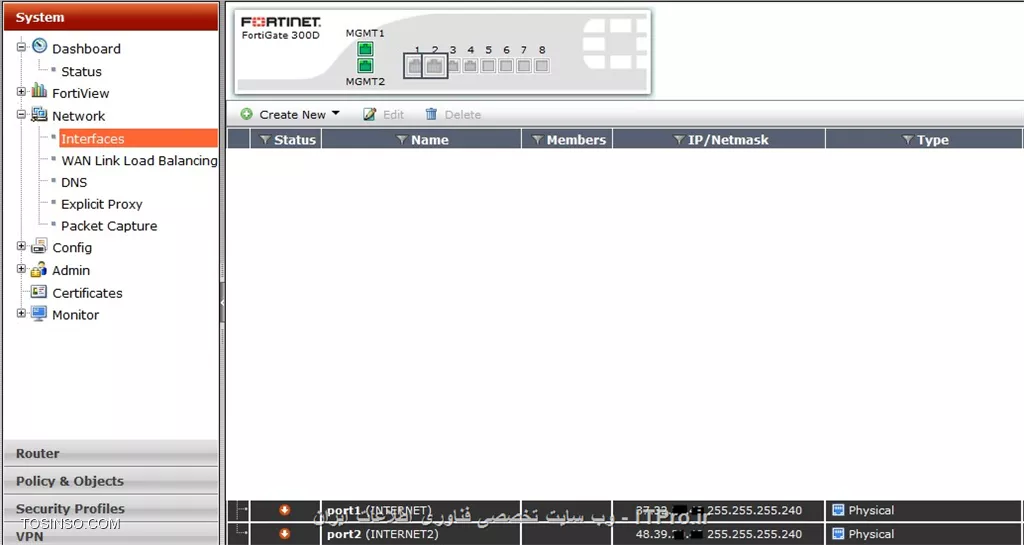Click the Status column filter icon
This screenshot has height=545, width=1024.
click(x=265, y=140)
